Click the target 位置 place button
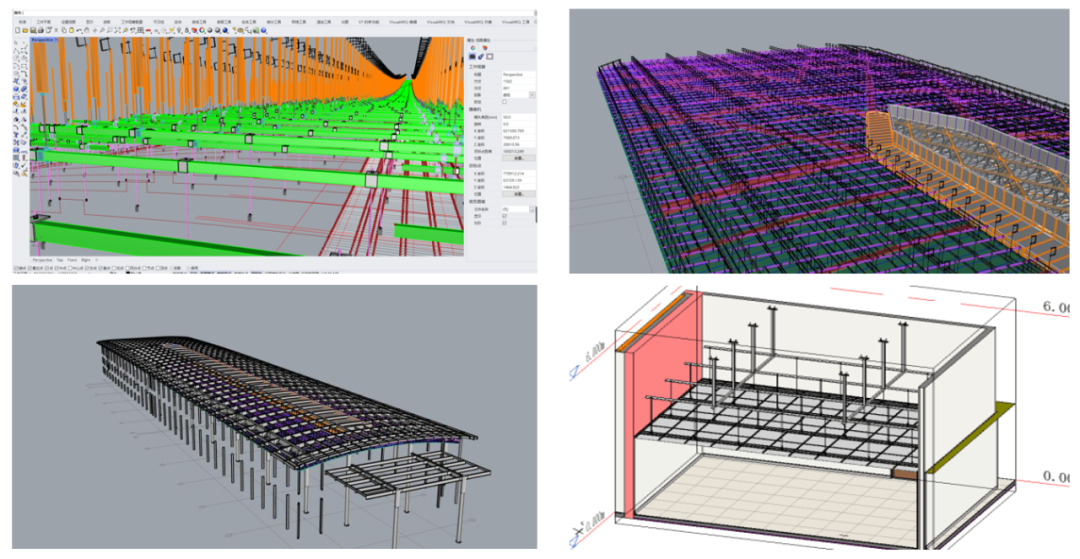 click(x=518, y=193)
